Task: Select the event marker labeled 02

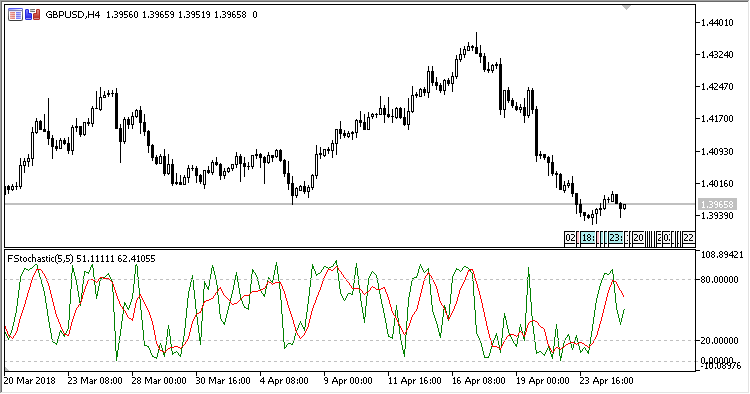Action: [570, 238]
